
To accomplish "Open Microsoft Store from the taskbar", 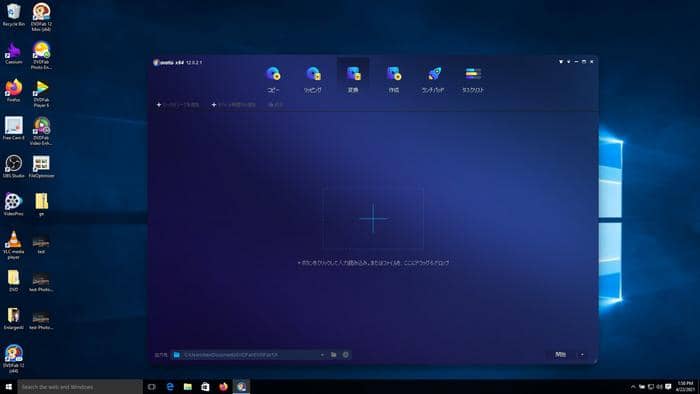I will (205, 386).
